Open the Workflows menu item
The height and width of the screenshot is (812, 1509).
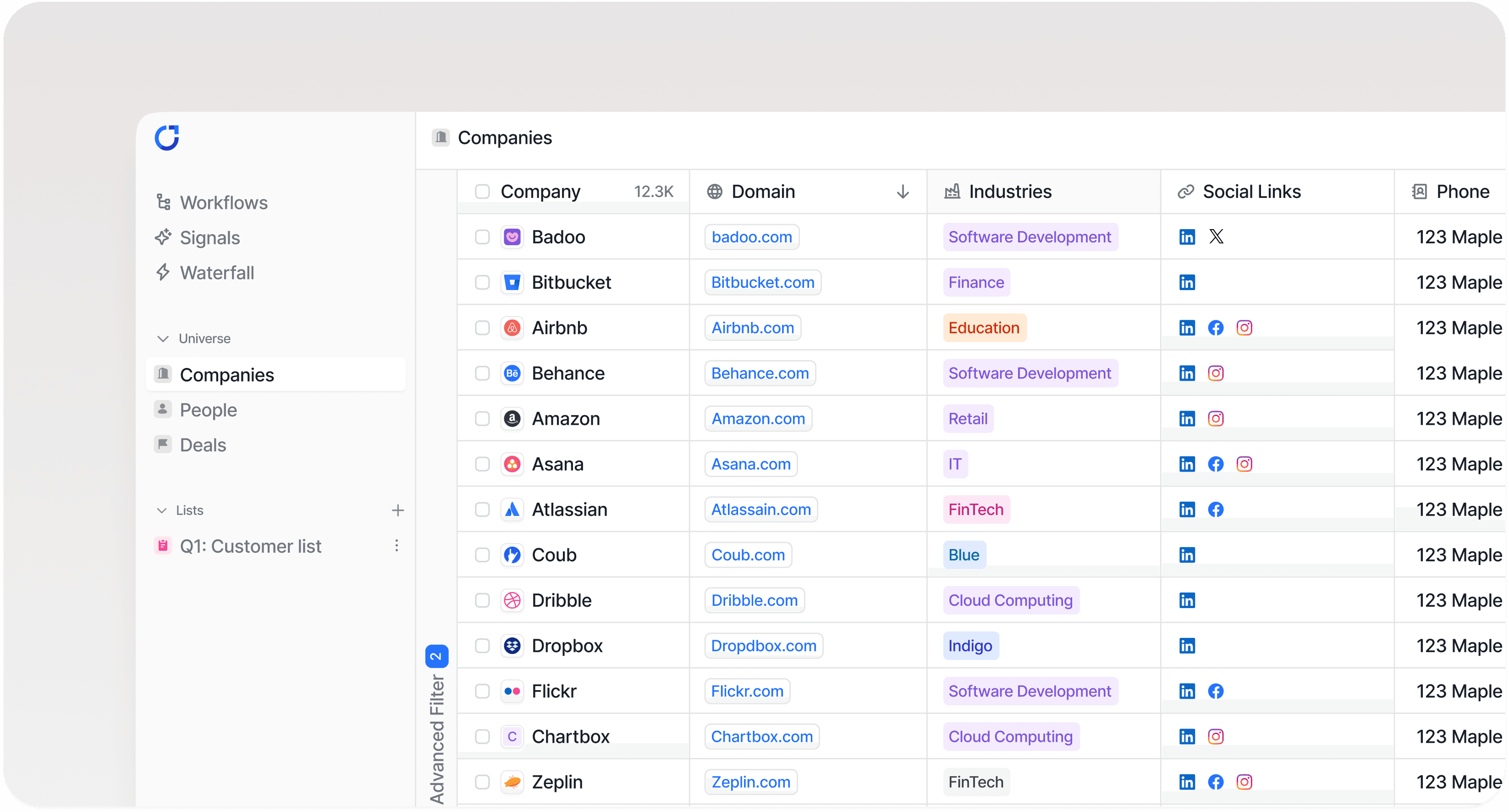[x=211, y=203]
